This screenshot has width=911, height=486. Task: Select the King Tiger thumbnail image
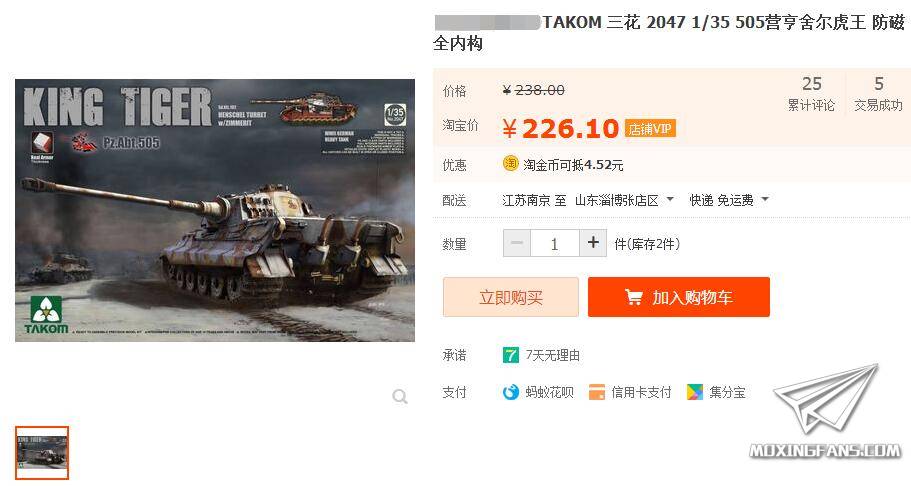click(x=42, y=453)
